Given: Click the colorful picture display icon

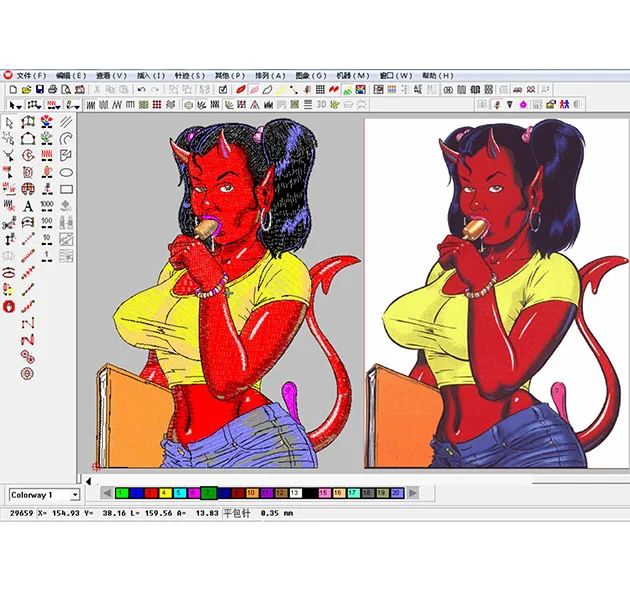Looking at the screenshot, I should click(x=360, y=90).
